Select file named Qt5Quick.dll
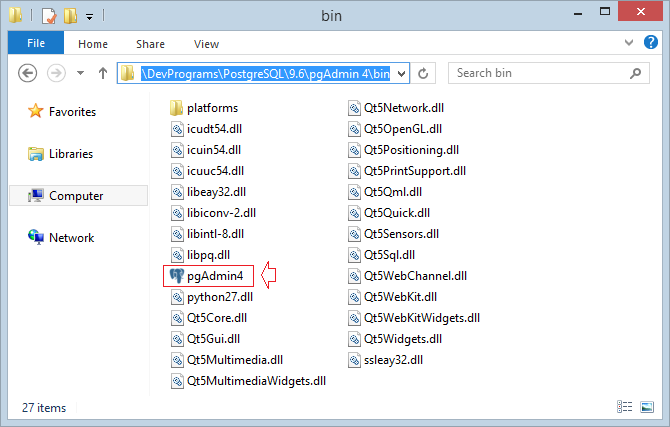This screenshot has height=427, width=670. point(397,213)
